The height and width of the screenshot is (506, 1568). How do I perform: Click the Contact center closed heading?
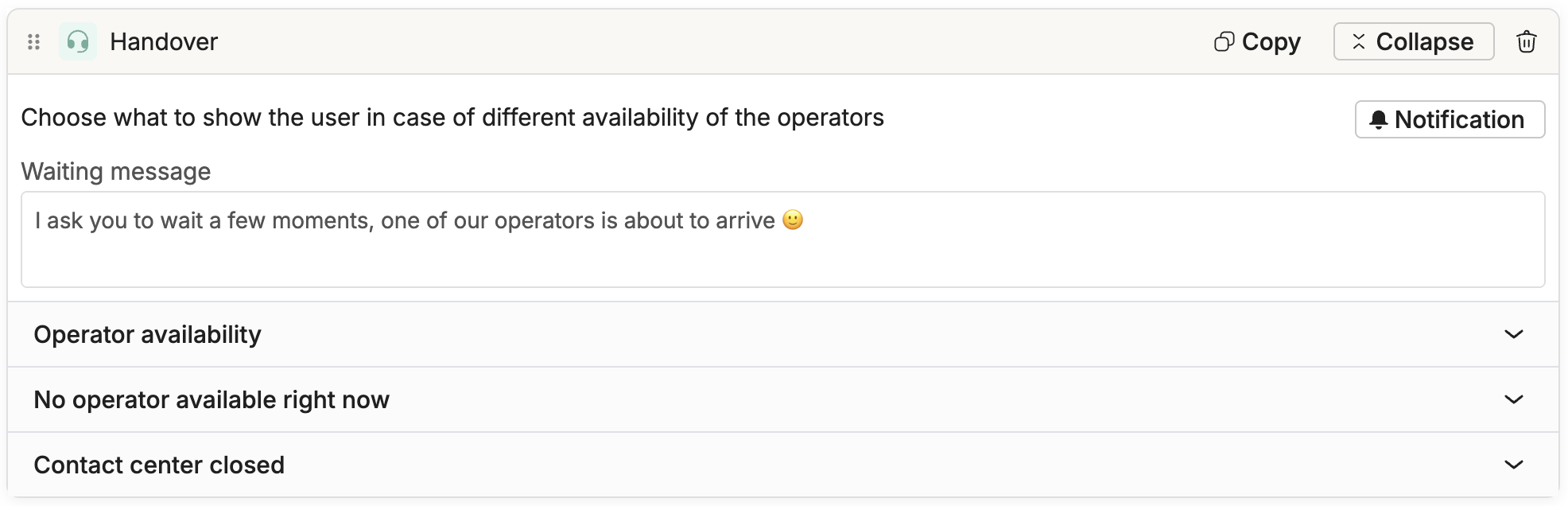[159, 465]
